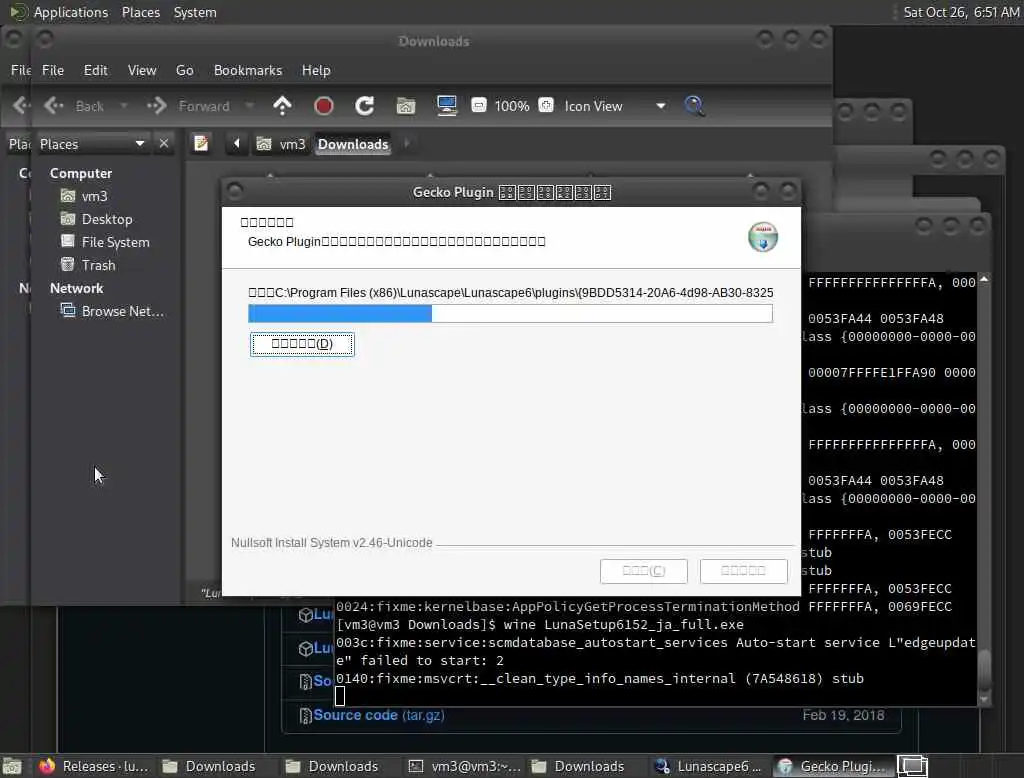This screenshot has height=778, width=1024.
Task: Switch to Lunascape6 taskbar item
Action: point(711,766)
